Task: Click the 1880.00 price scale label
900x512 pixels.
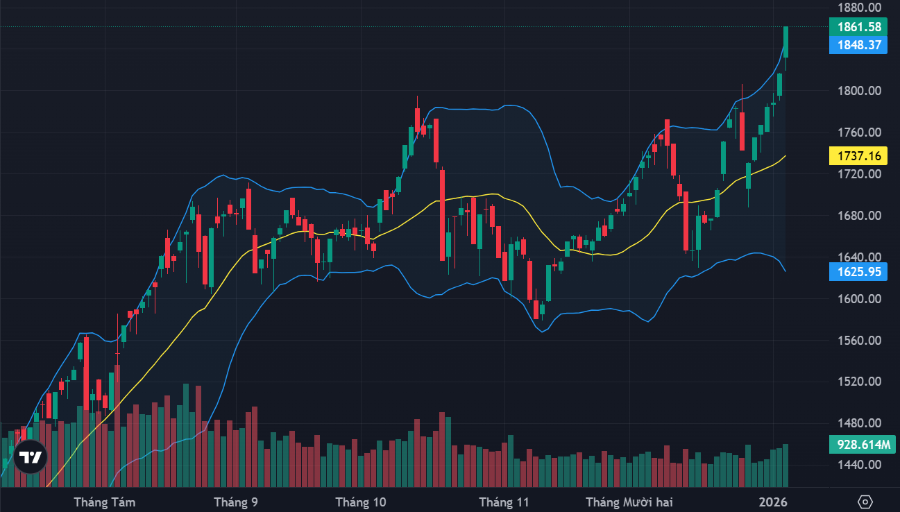Action: (859, 7)
